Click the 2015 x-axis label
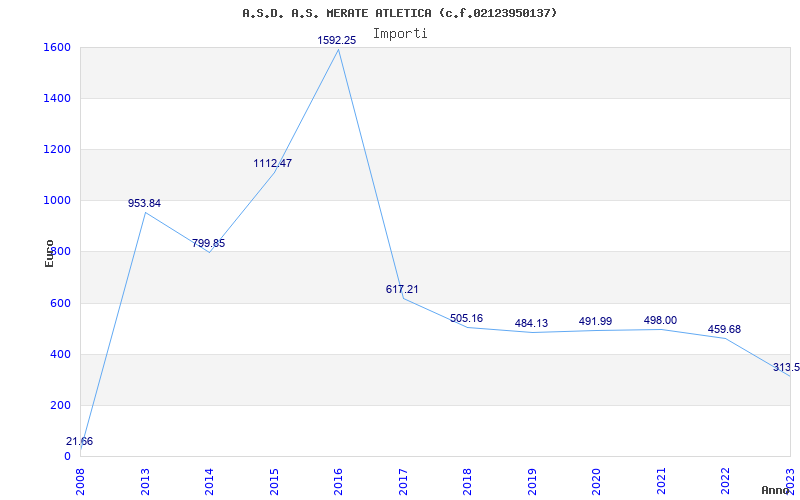 pyautogui.click(x=274, y=481)
